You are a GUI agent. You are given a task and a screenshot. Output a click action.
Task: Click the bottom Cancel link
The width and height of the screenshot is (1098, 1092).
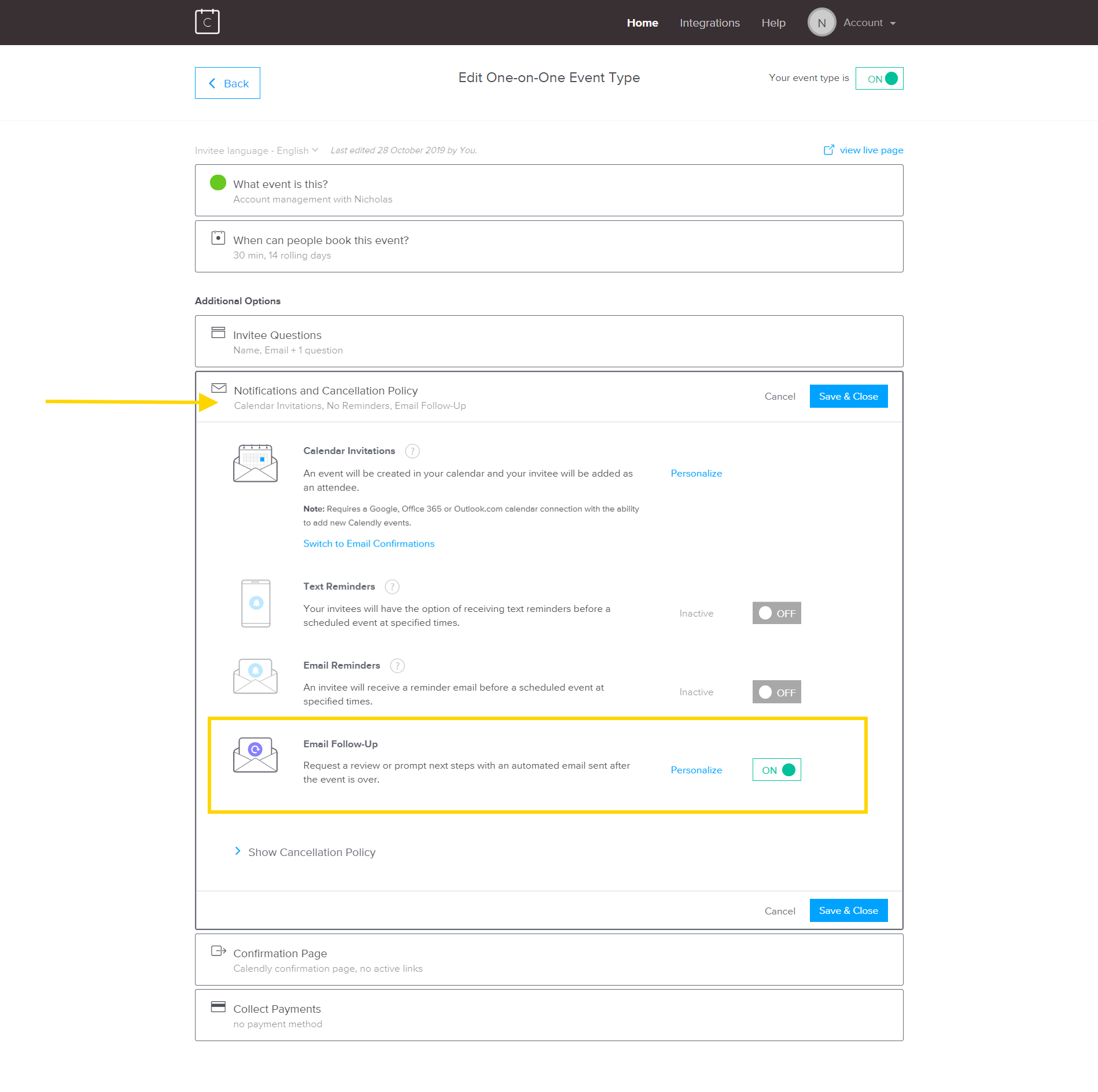click(x=780, y=911)
